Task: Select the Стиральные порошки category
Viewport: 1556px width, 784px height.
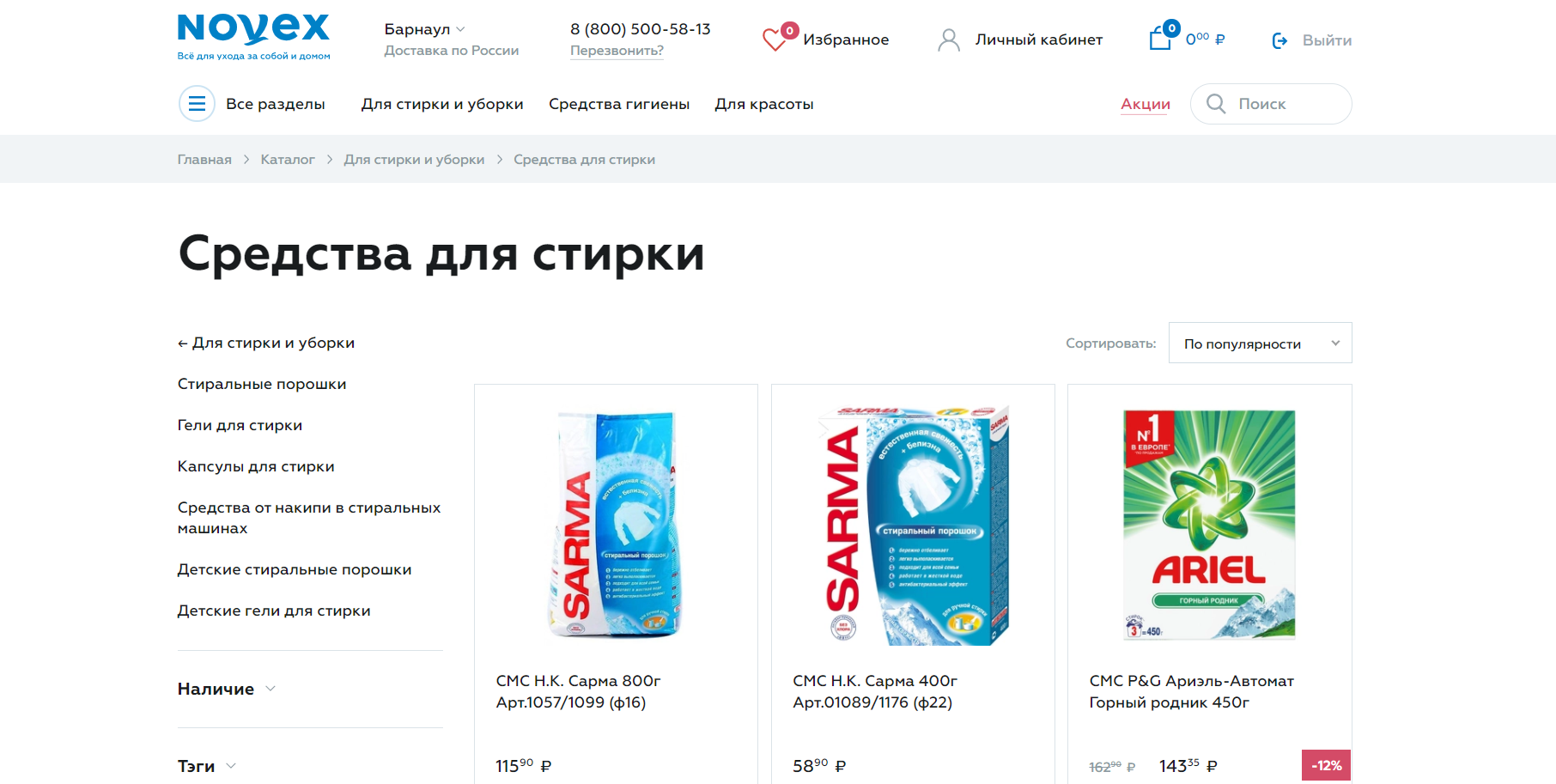Action: tap(262, 384)
